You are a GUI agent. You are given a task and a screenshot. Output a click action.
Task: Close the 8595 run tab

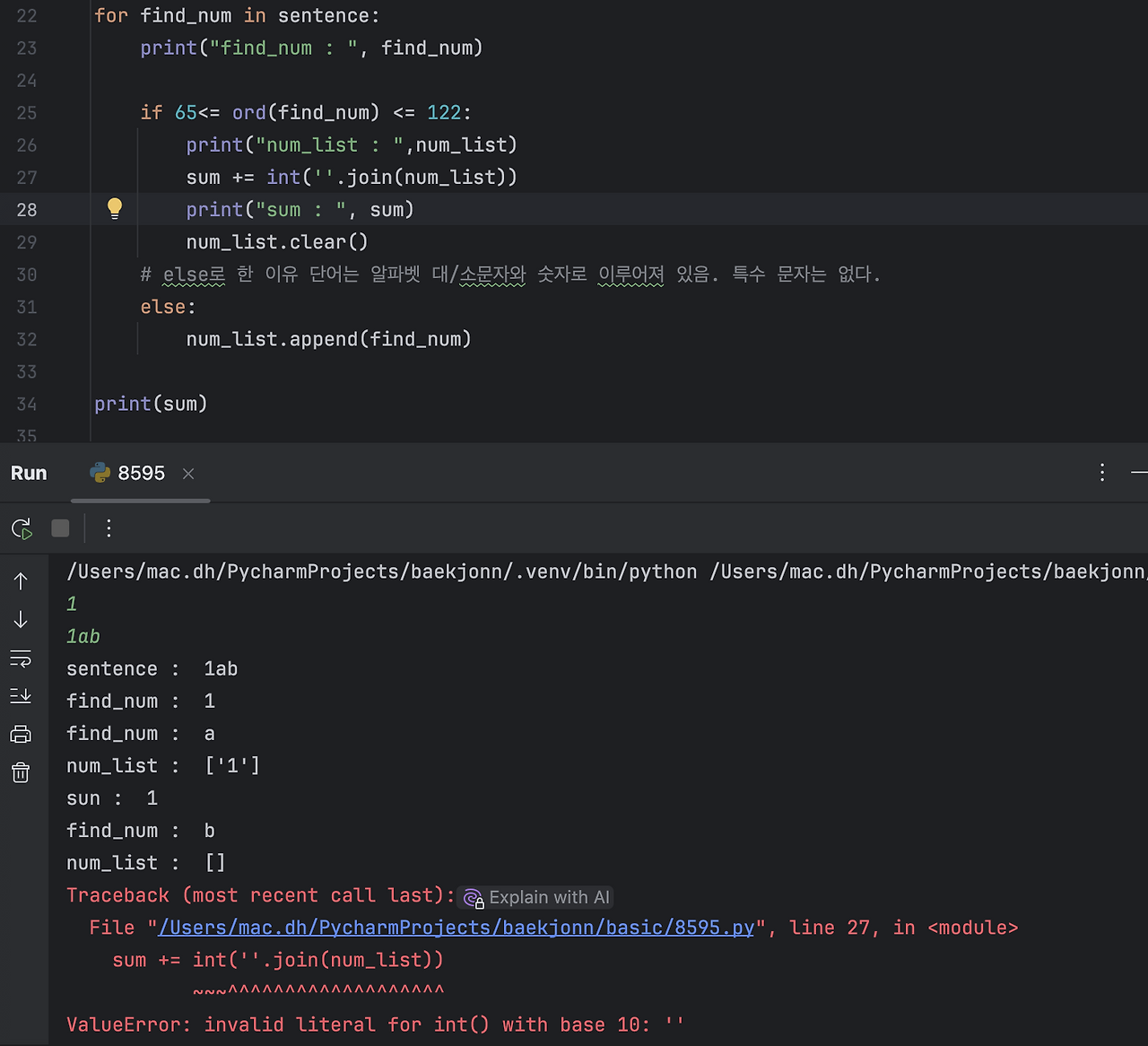click(x=187, y=473)
